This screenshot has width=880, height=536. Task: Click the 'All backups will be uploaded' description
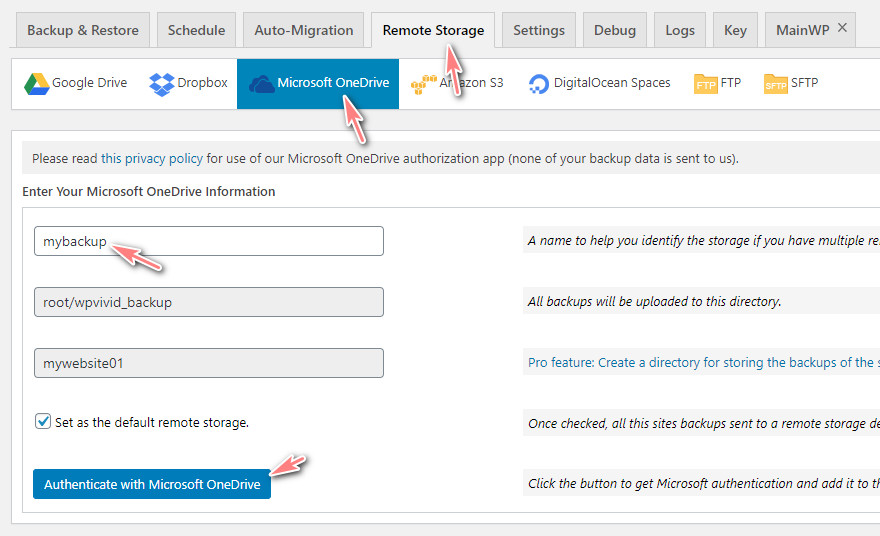point(654,301)
